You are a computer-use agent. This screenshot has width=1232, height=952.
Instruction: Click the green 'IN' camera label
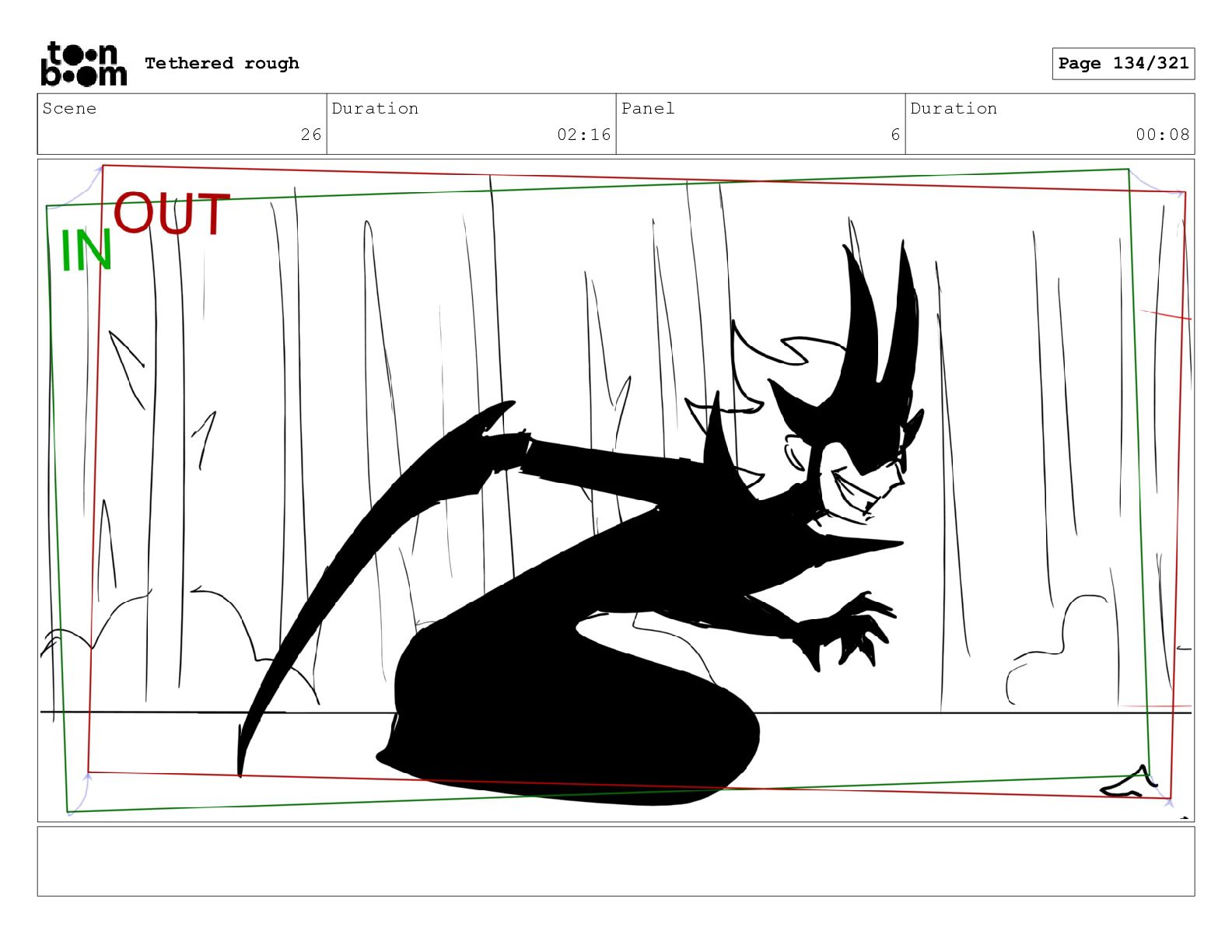click(x=86, y=250)
